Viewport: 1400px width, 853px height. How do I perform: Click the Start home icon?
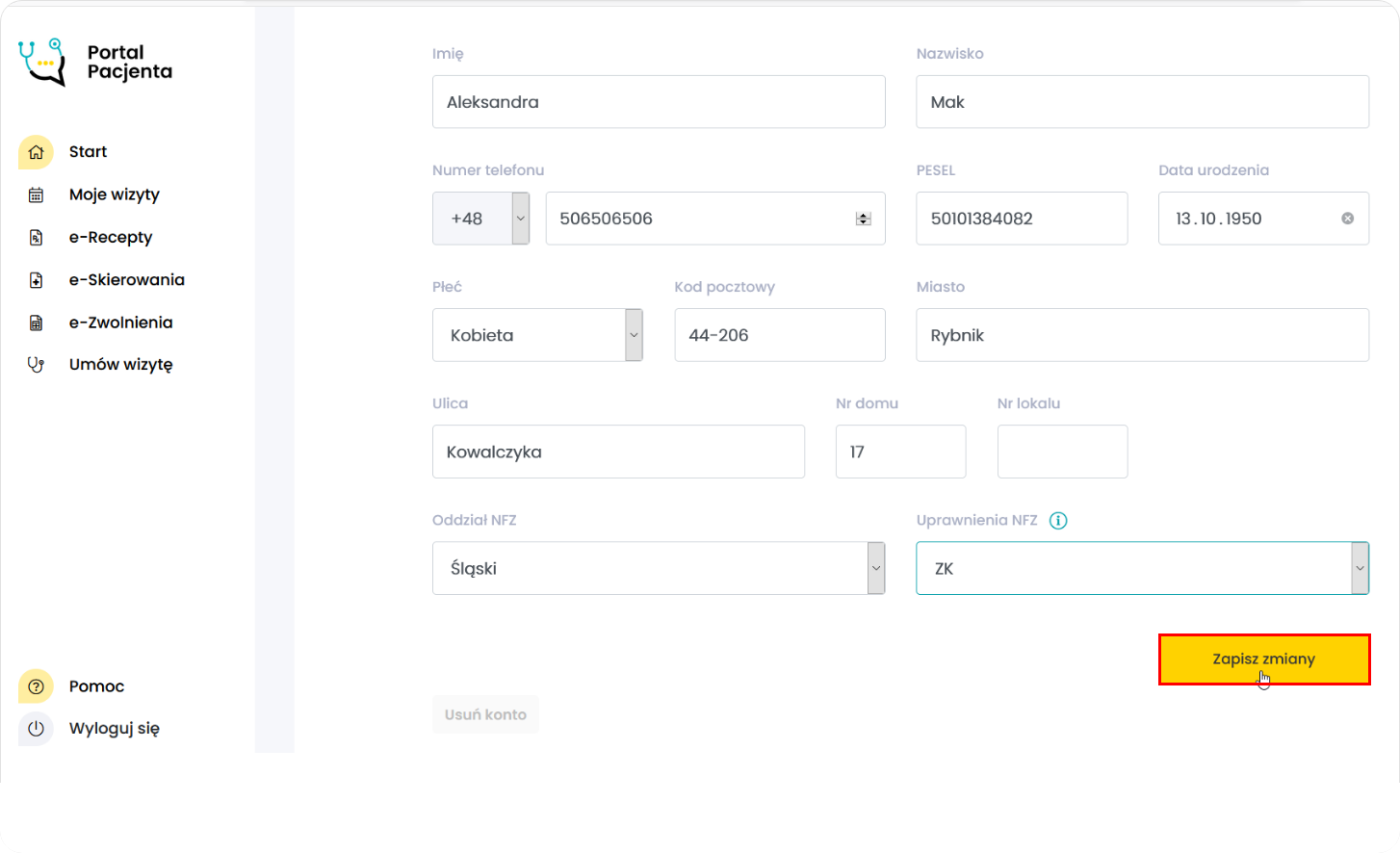tap(36, 152)
